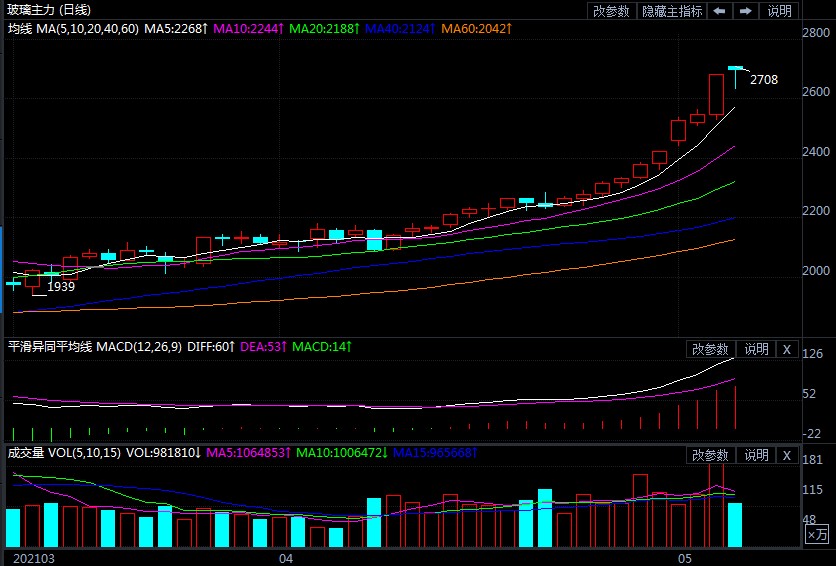Viewport: 836px width, 566px height.
Task: Hide the main indicator (隐藏主指标)
Action: (671, 11)
